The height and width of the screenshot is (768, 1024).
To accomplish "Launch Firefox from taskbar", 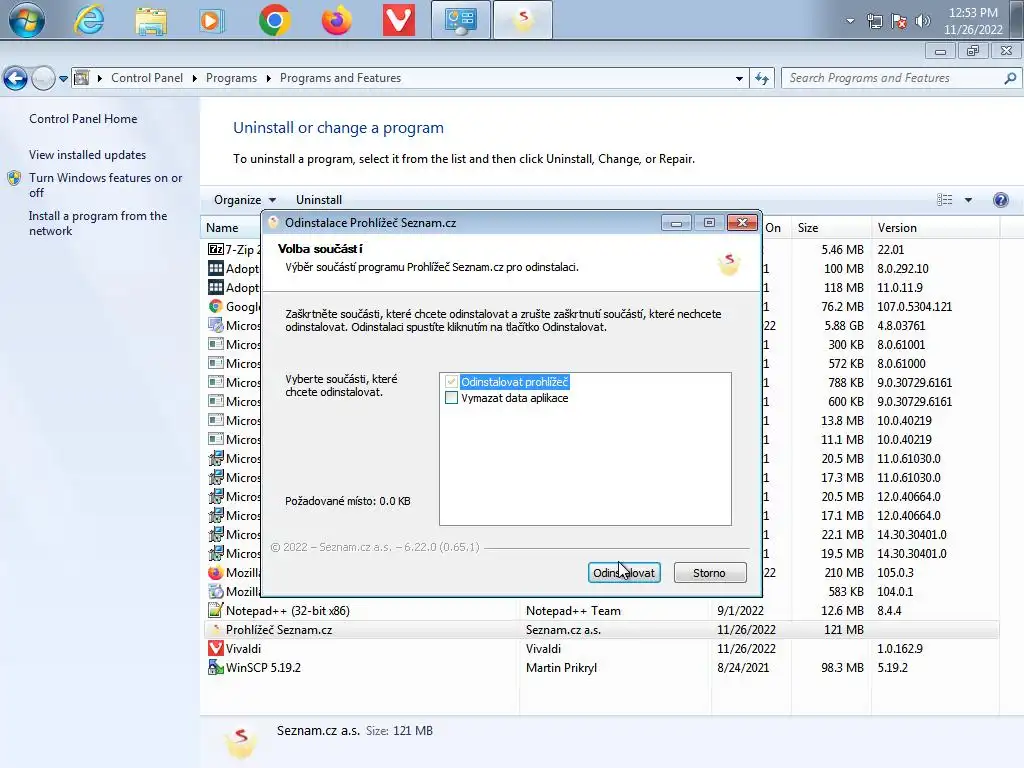I will [336, 20].
